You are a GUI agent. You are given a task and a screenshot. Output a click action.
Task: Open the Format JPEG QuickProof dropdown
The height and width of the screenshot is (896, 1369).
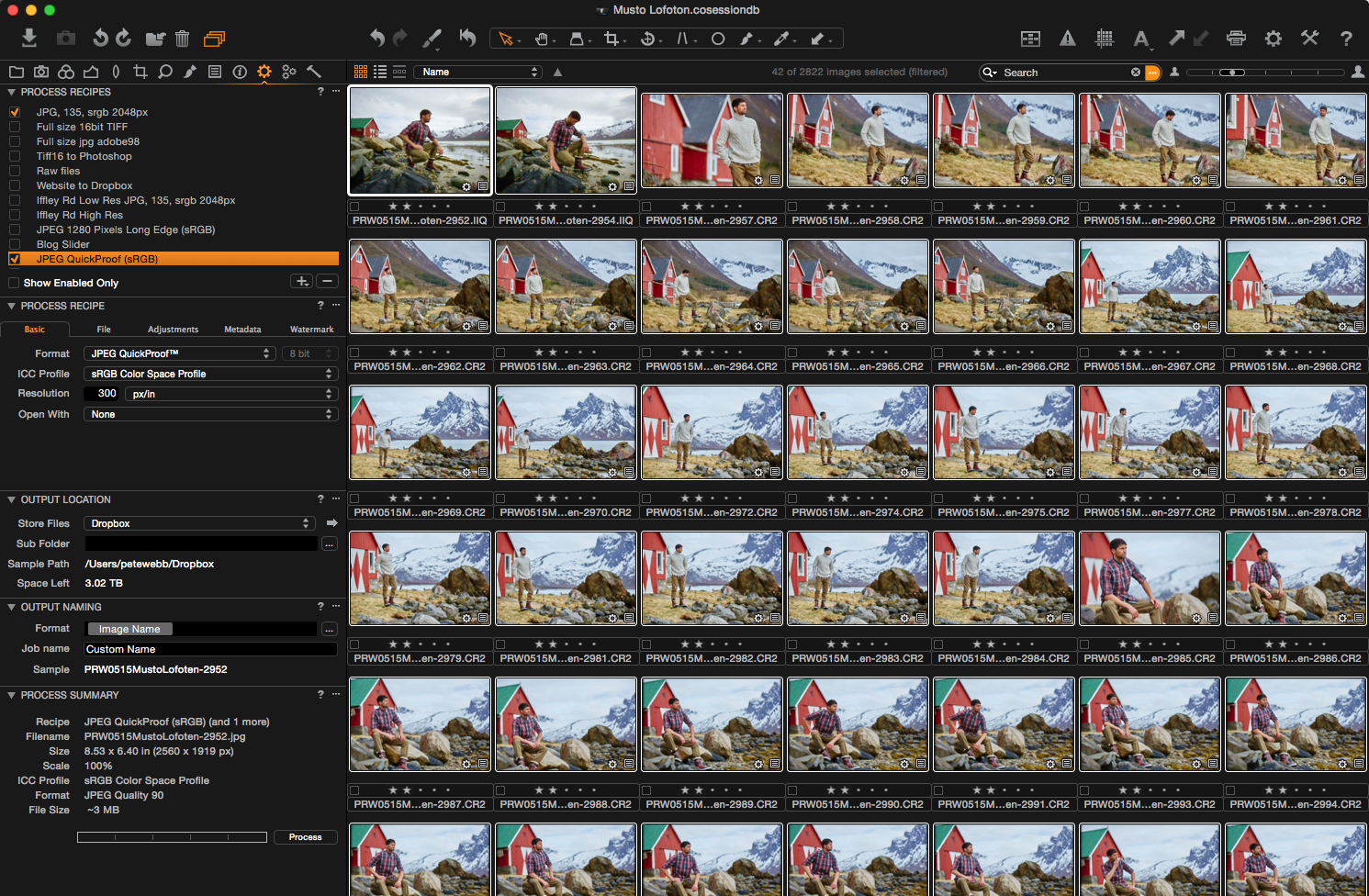tap(179, 353)
